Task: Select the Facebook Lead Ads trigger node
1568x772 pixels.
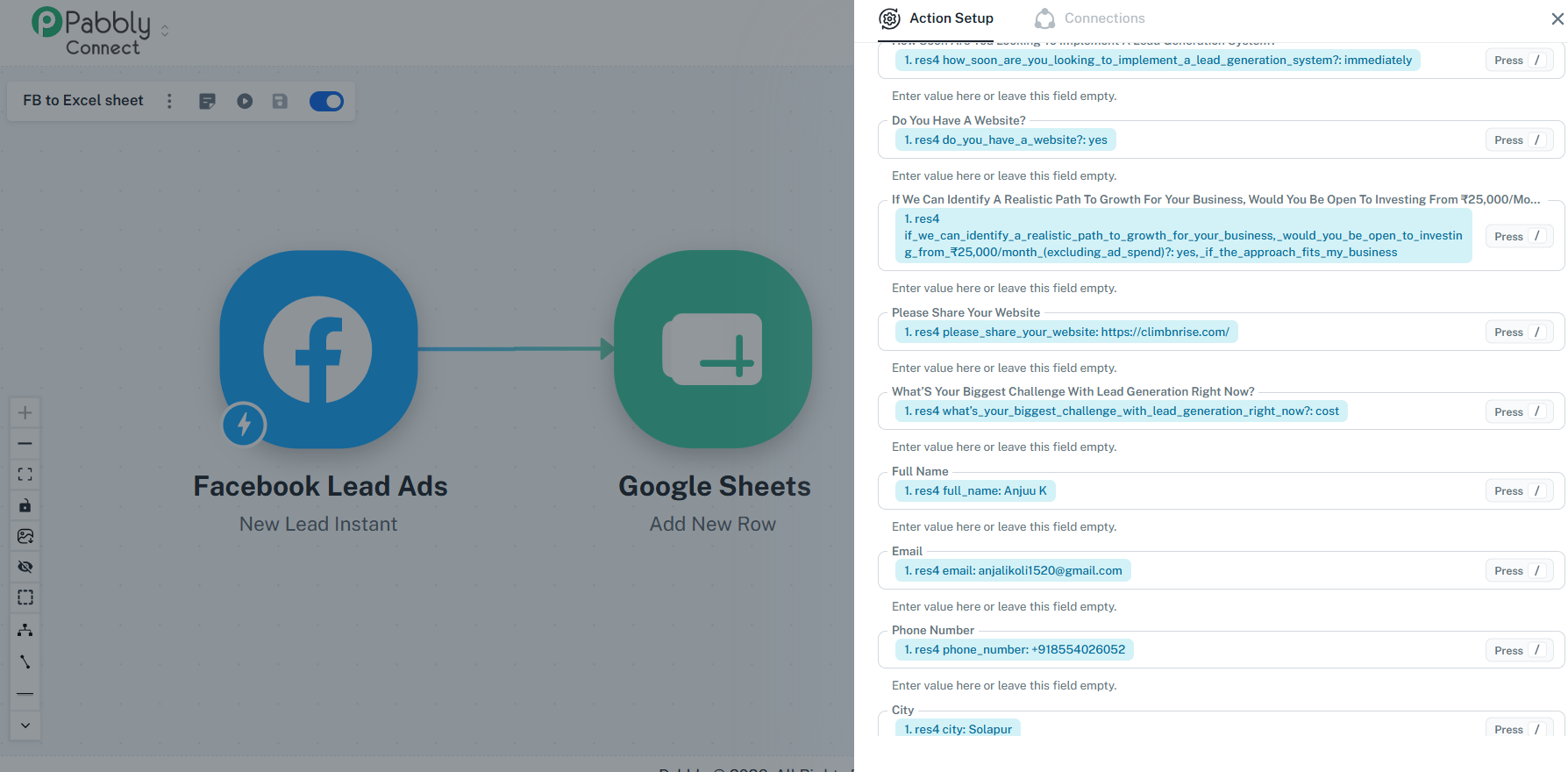Action: tap(318, 349)
